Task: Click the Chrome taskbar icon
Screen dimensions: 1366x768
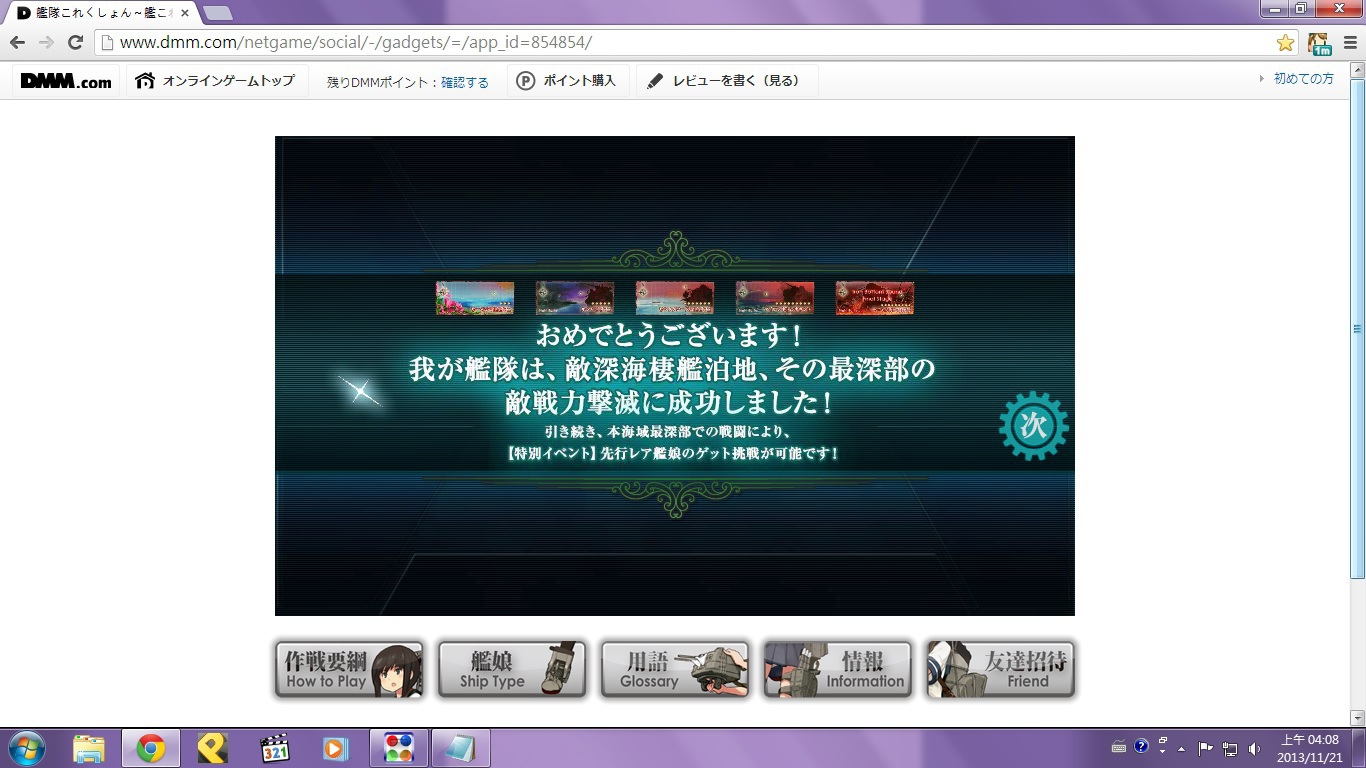Action: (x=151, y=748)
